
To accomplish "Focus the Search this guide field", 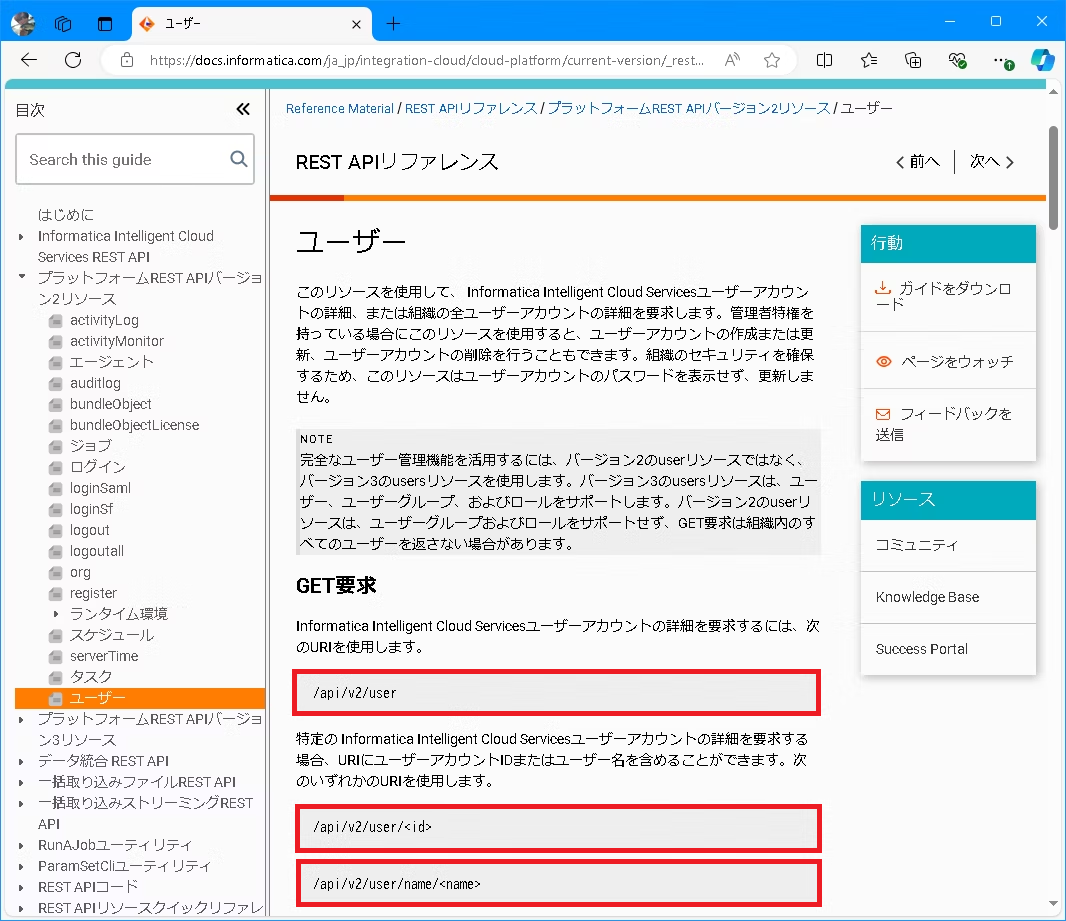I will tap(135, 159).
